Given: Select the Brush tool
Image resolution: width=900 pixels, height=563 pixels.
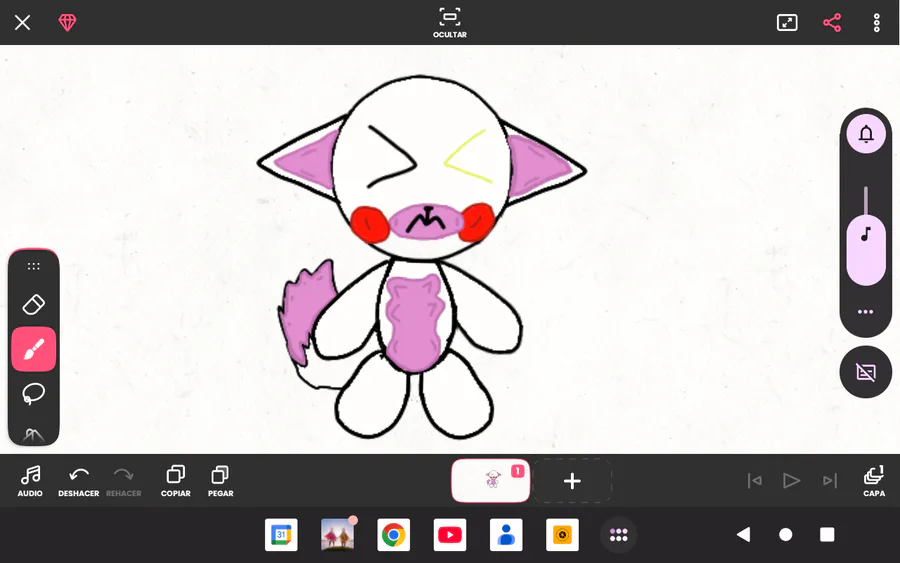Looking at the screenshot, I should coord(33,349).
